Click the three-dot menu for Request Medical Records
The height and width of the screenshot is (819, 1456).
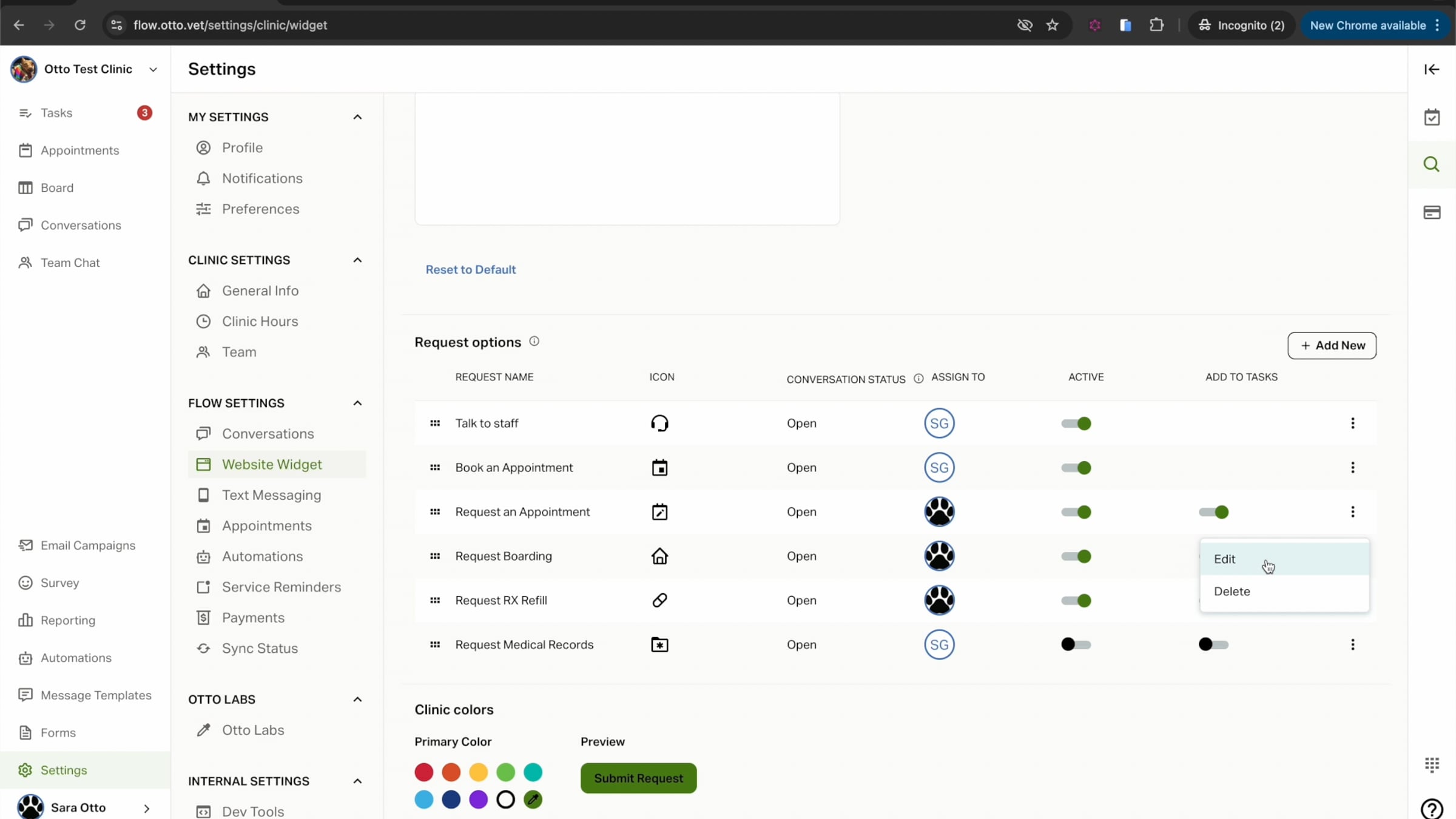pyautogui.click(x=1352, y=645)
